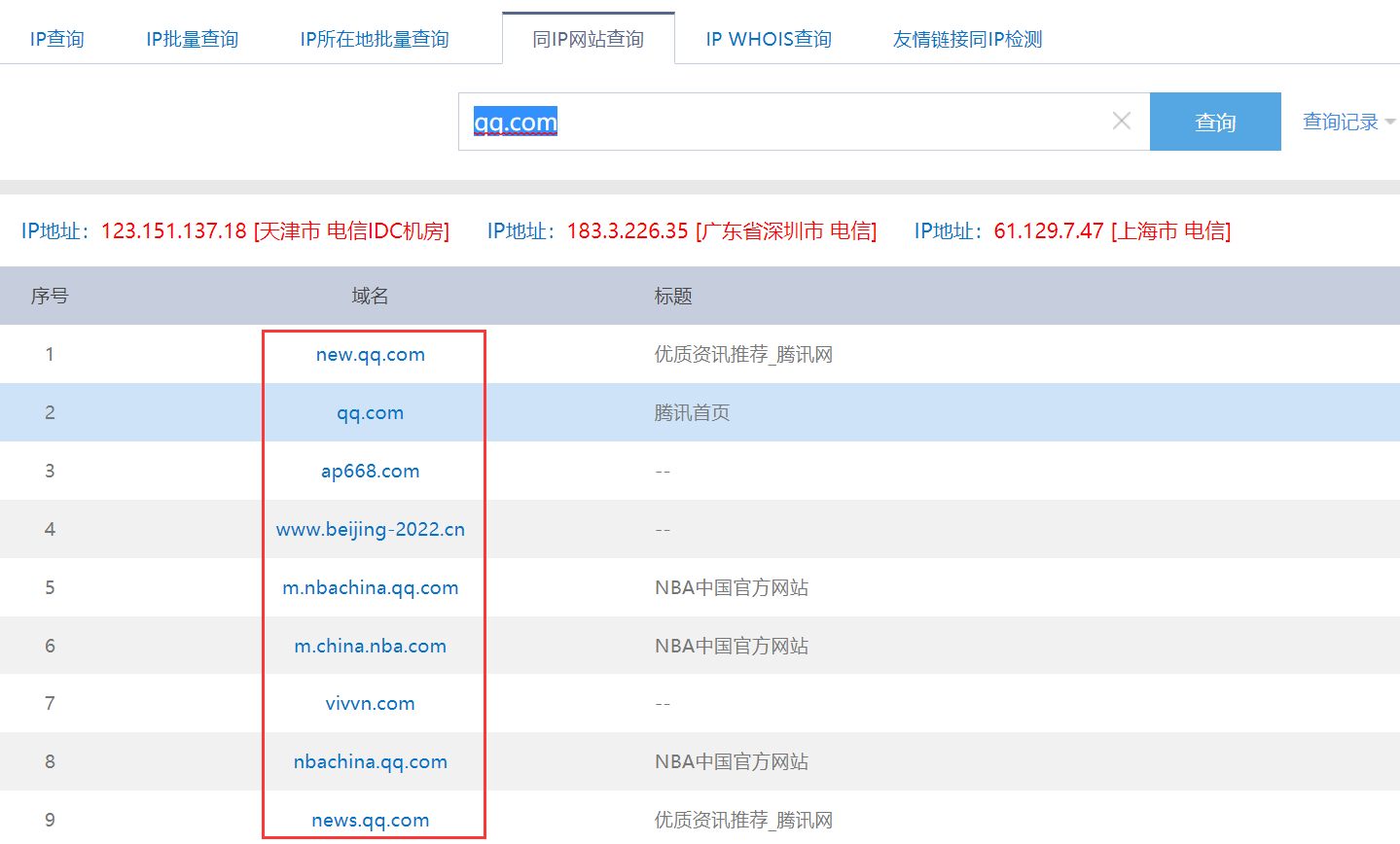Visit the ap668.com domain link

tap(371, 471)
